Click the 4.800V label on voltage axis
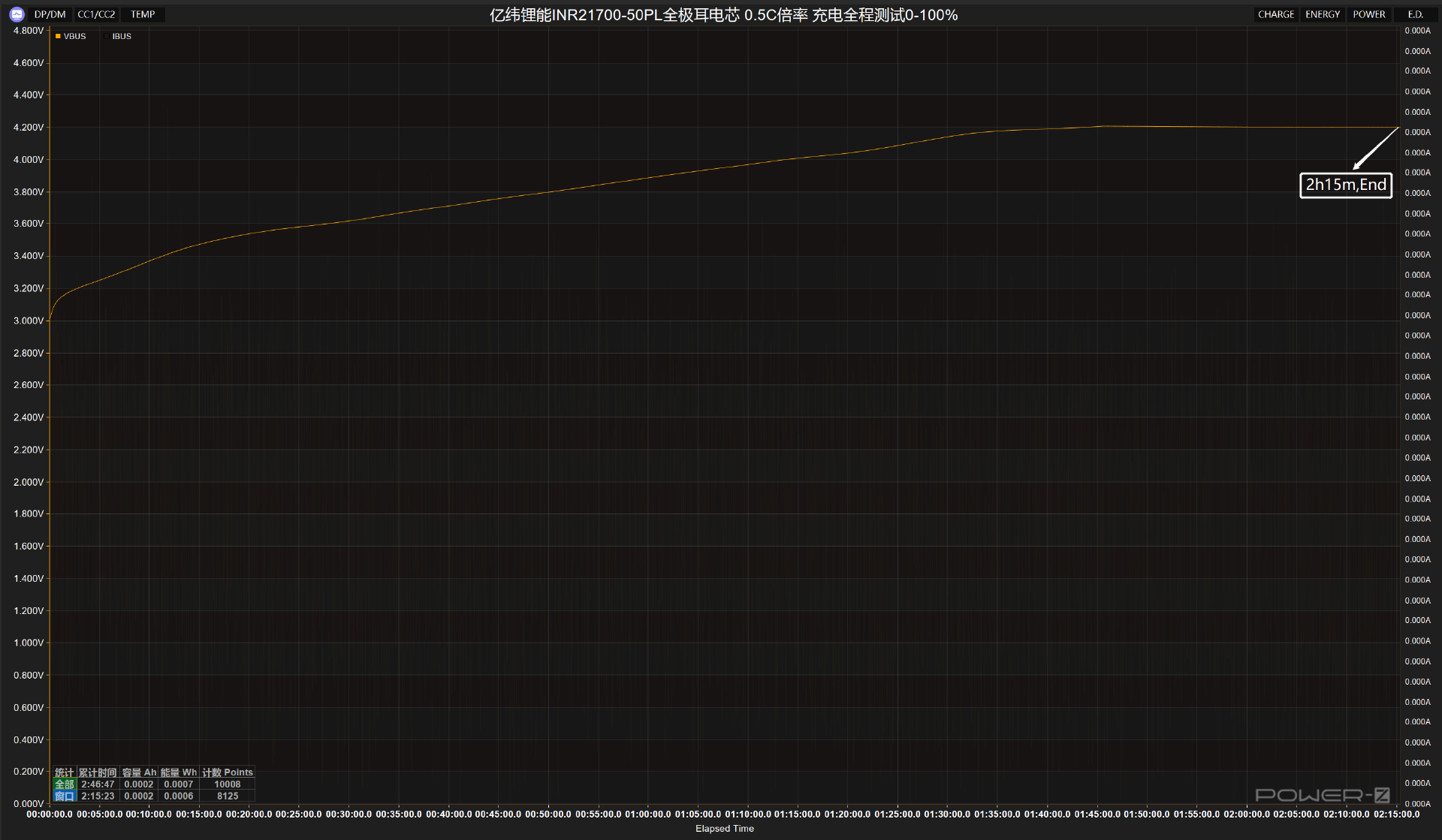 29,31
